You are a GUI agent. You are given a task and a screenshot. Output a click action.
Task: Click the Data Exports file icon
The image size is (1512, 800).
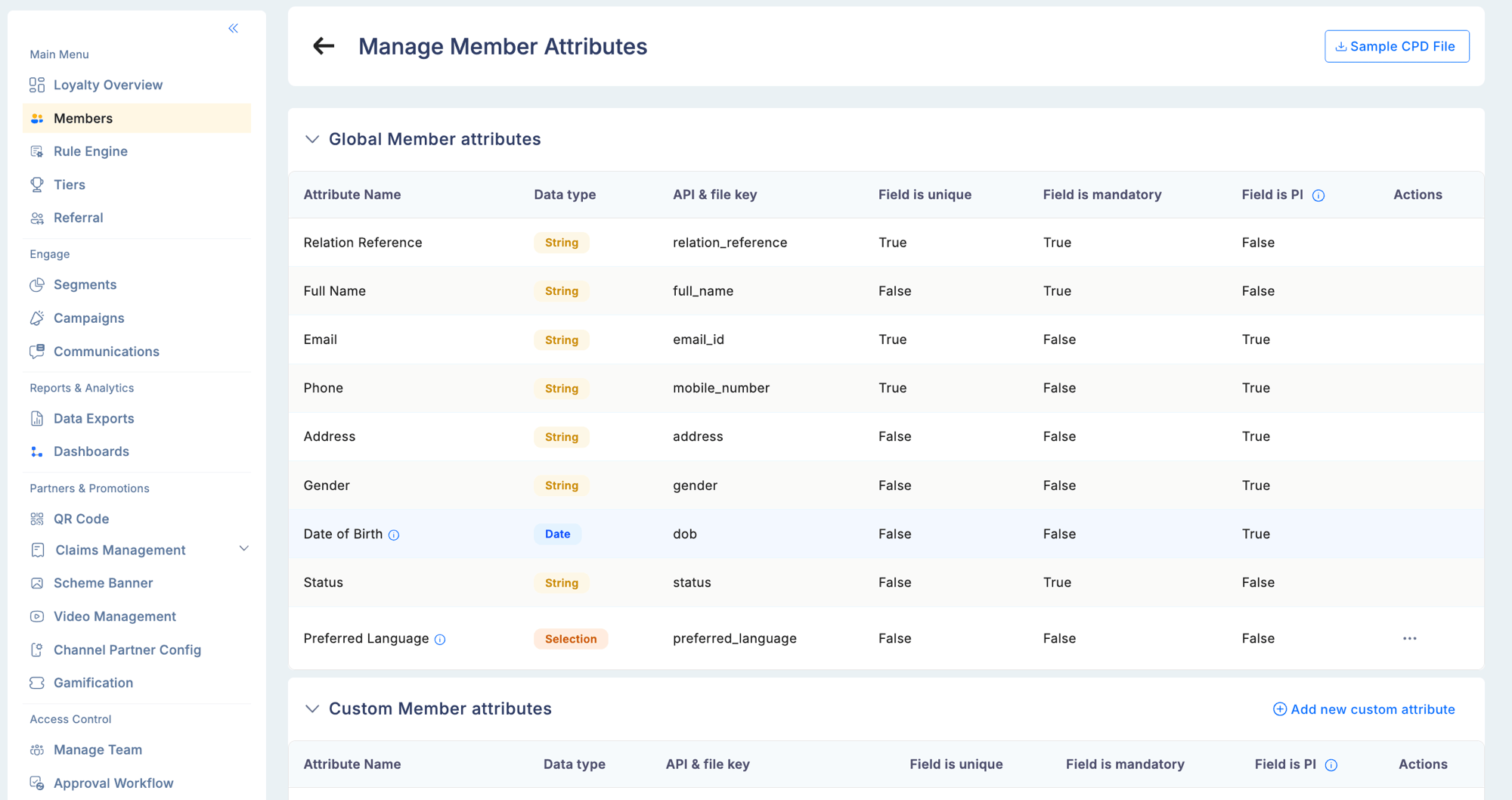click(x=37, y=418)
